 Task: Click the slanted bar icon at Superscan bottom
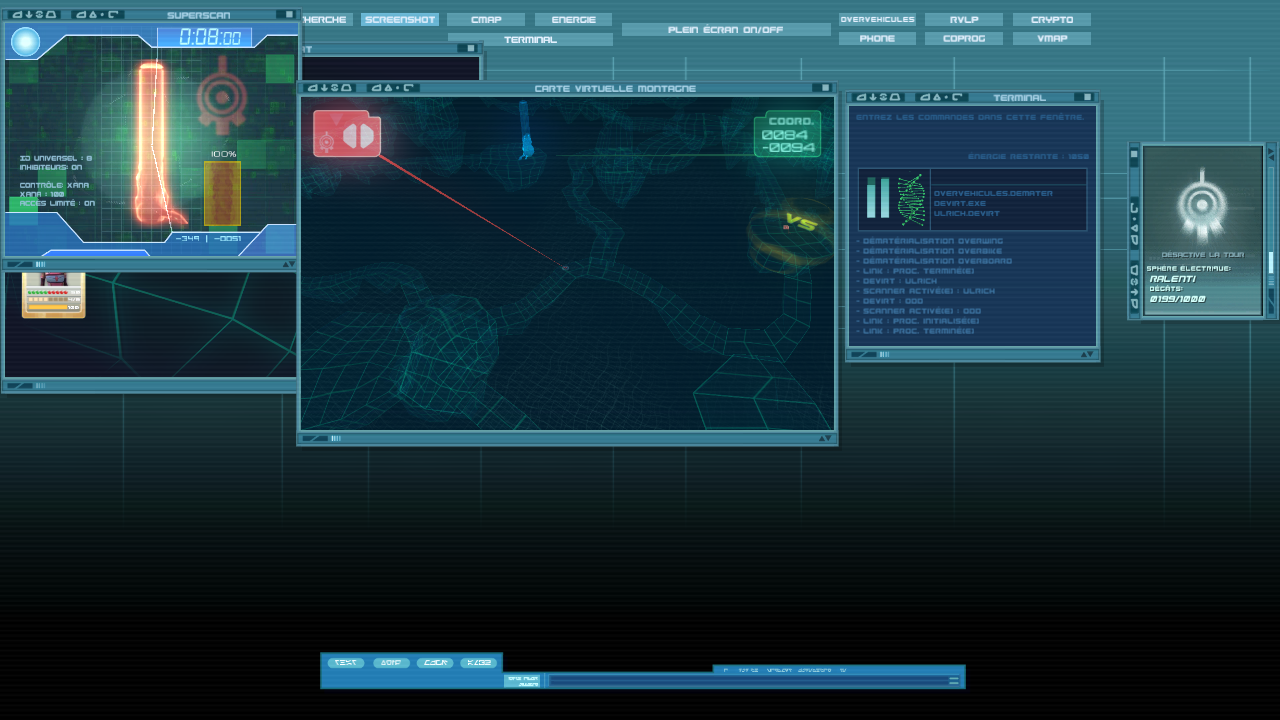(x=18, y=264)
